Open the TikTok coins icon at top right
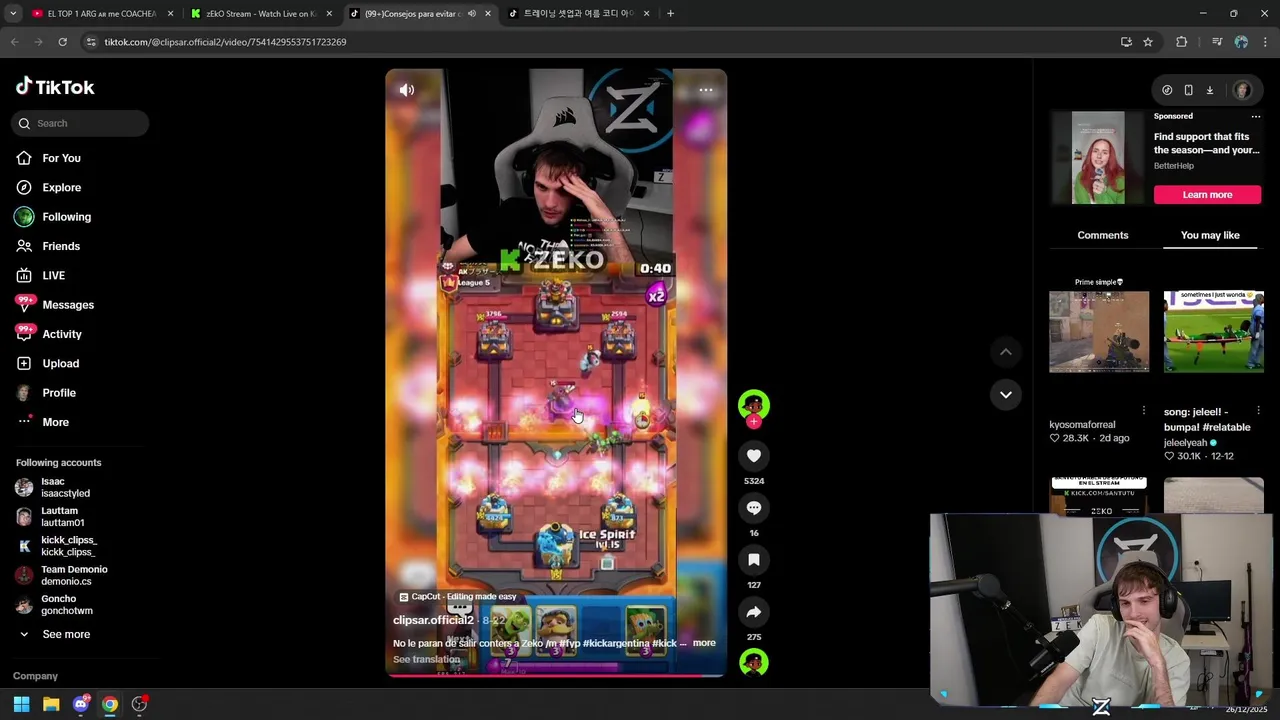 pyautogui.click(x=1167, y=90)
